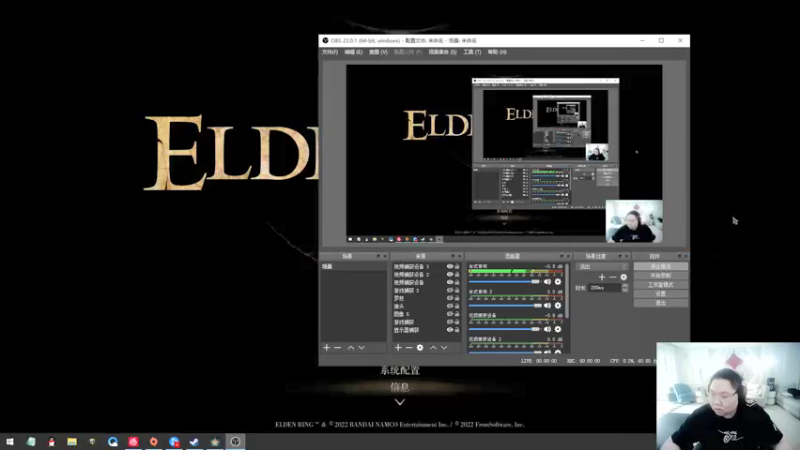
Task: Move selected source up in Sources panel
Action: pos(433,347)
